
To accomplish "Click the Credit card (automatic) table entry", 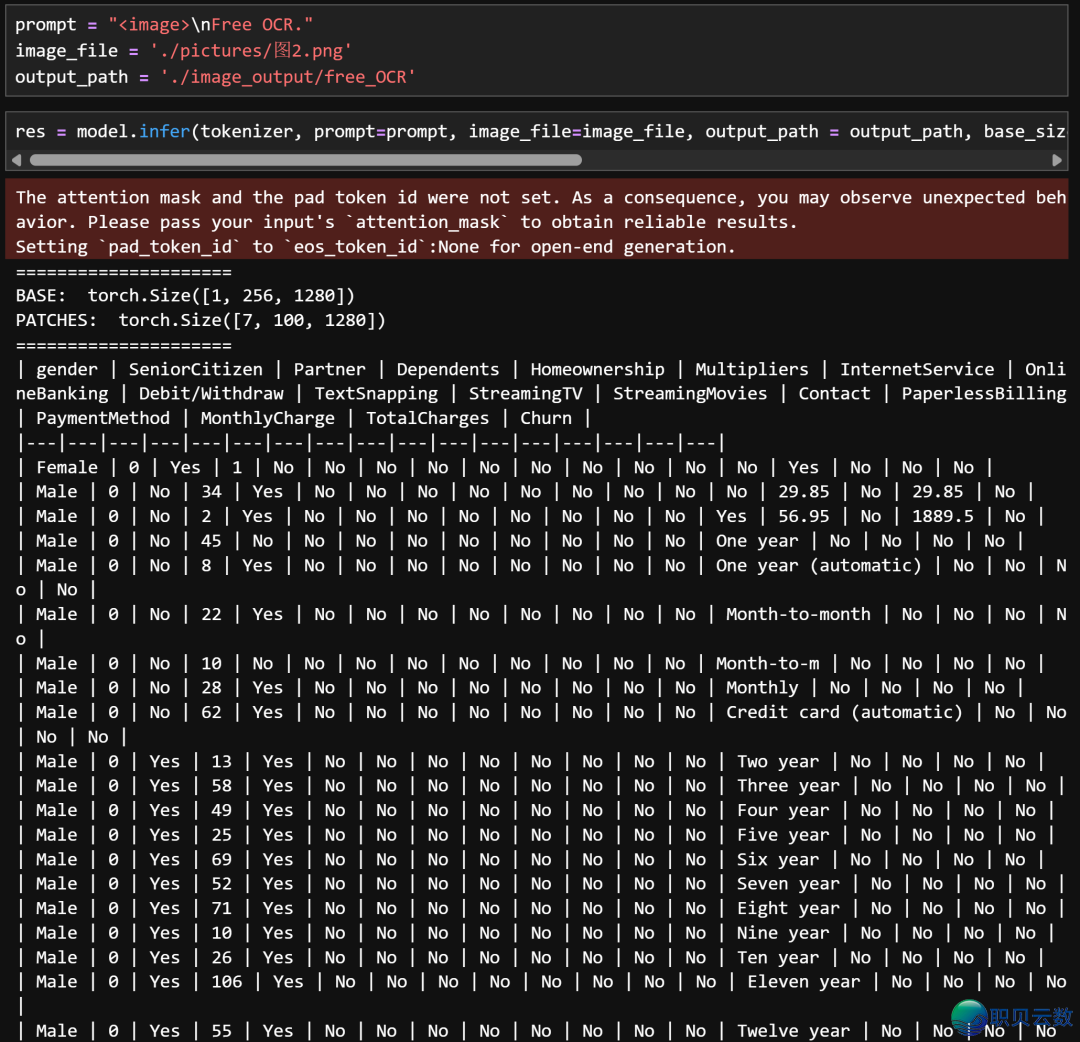I will [843, 712].
